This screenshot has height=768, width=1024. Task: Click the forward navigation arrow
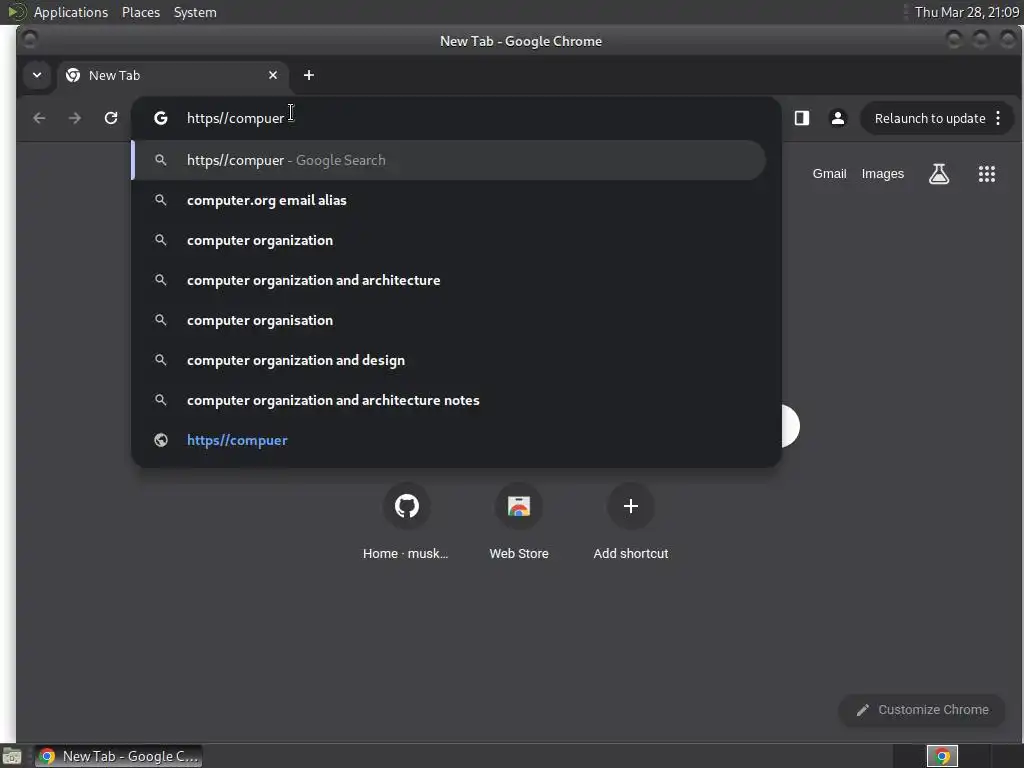click(75, 118)
